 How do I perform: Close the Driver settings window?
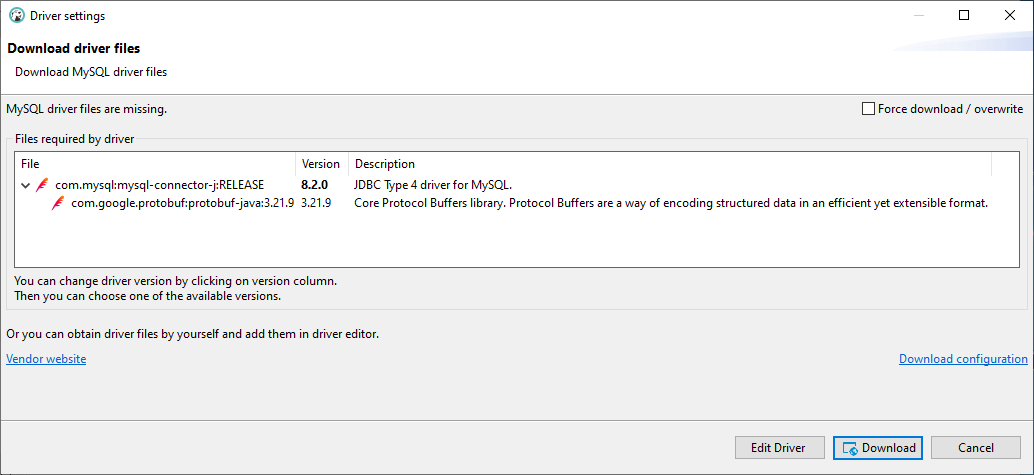1010,15
